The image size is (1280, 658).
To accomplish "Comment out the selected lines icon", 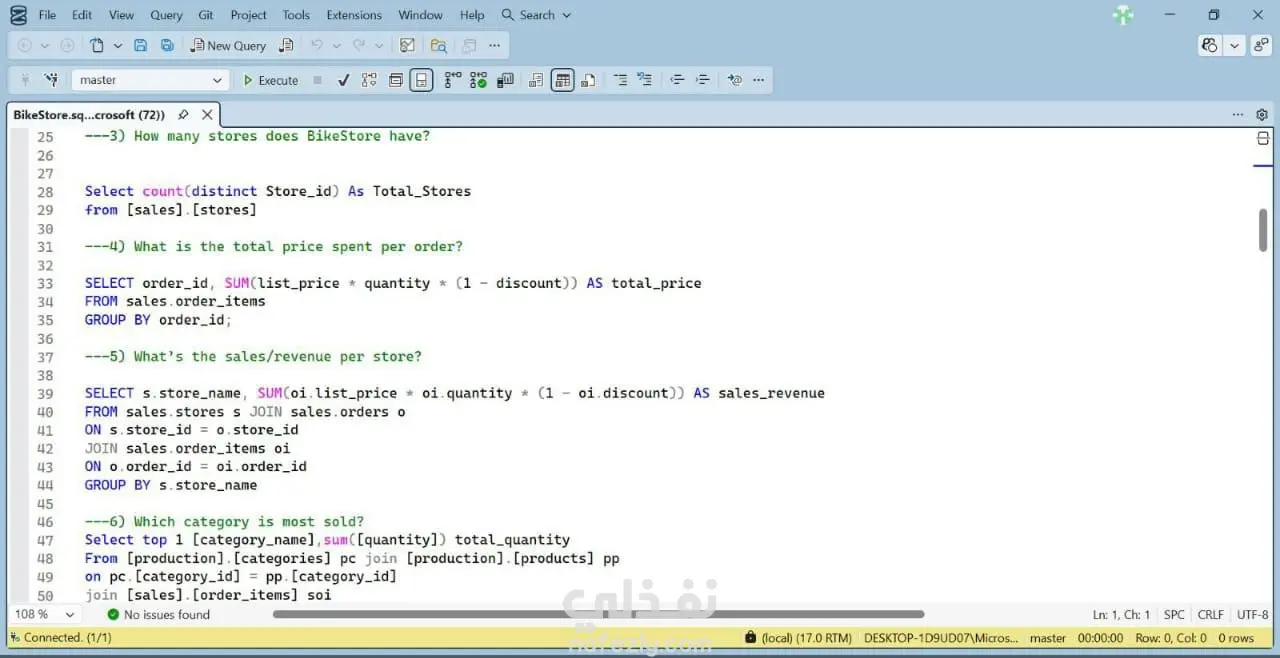I will click(620, 80).
